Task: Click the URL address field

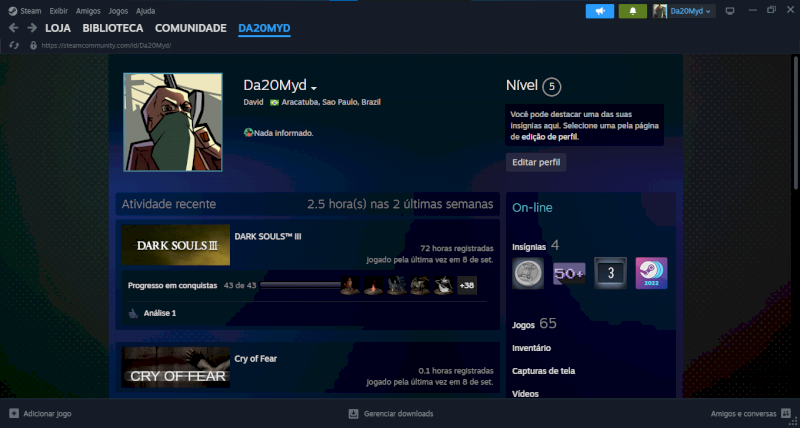Action: click(106, 45)
